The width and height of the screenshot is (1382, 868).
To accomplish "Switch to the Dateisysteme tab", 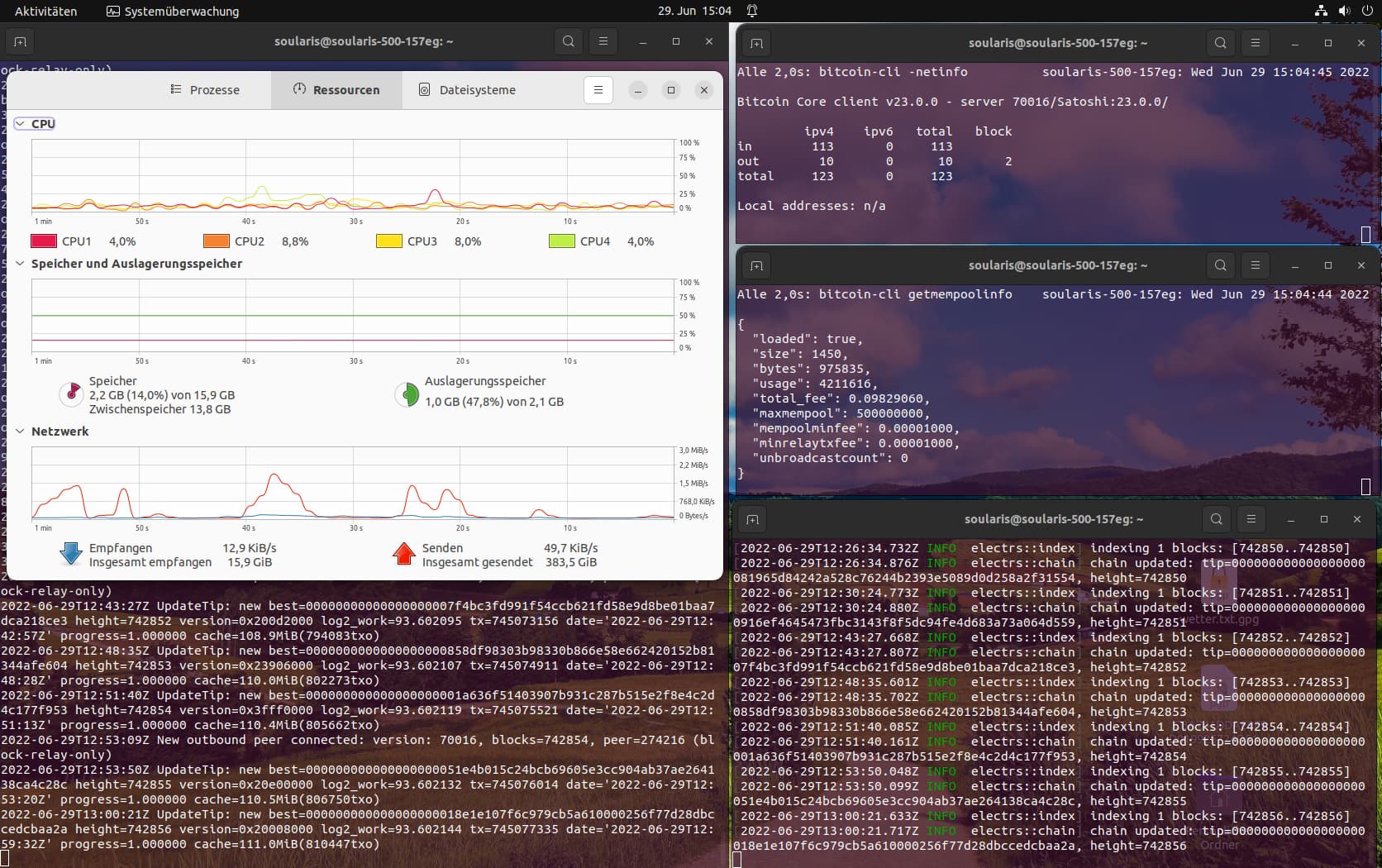I will pos(467,90).
